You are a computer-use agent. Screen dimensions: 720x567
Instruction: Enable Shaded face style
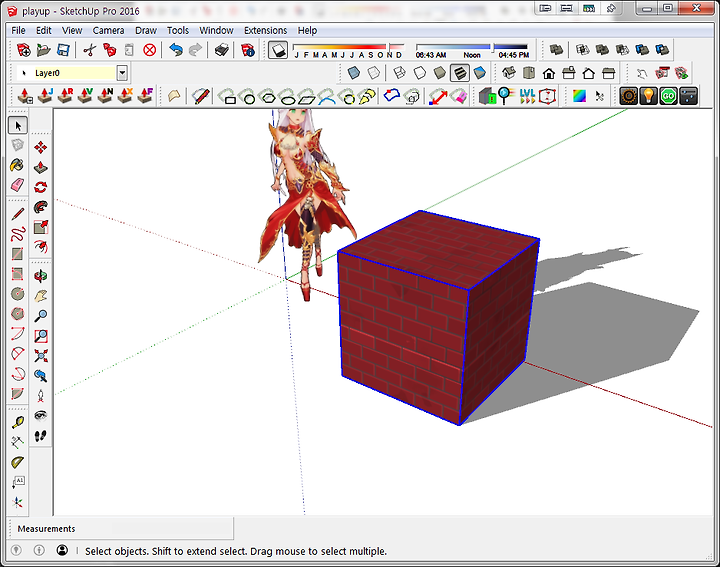(x=440, y=73)
